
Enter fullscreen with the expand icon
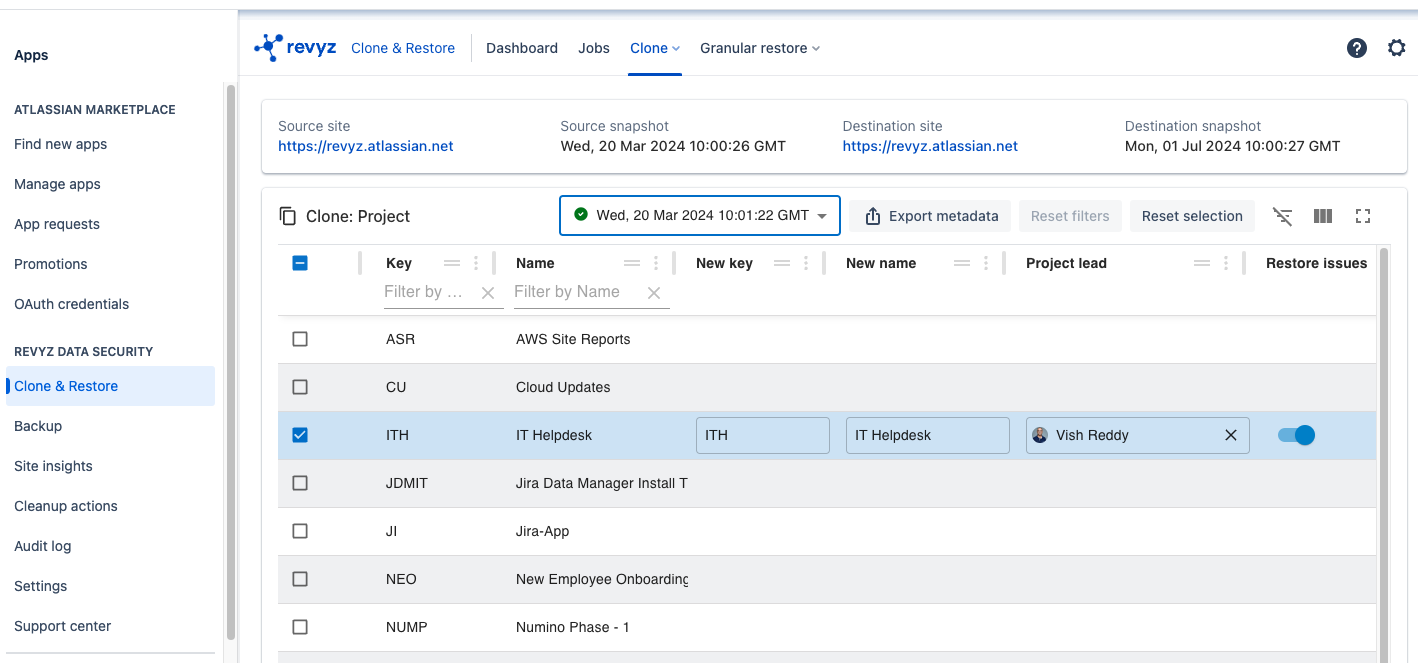click(x=1362, y=216)
